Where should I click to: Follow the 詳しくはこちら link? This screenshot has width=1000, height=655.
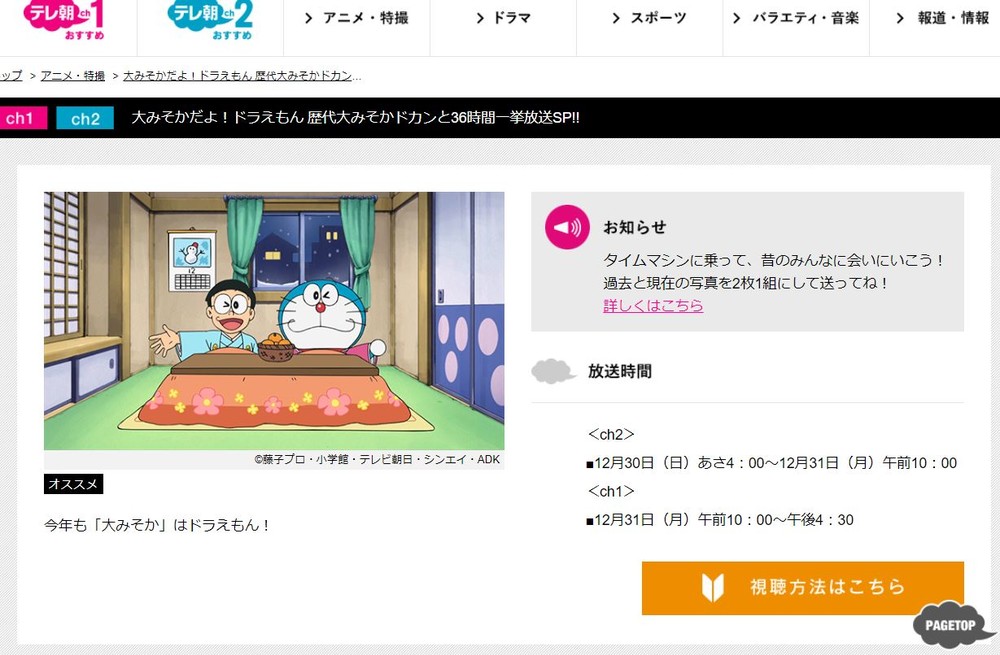[653, 305]
